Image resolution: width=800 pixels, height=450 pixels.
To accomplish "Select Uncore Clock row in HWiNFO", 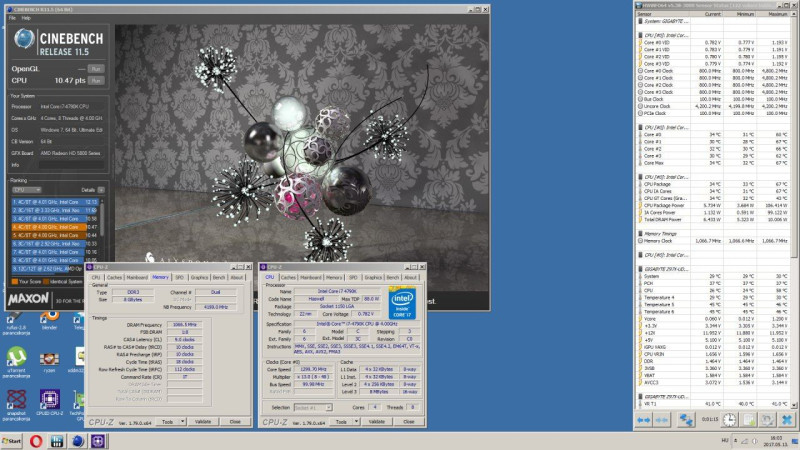I will pyautogui.click(x=713, y=107).
